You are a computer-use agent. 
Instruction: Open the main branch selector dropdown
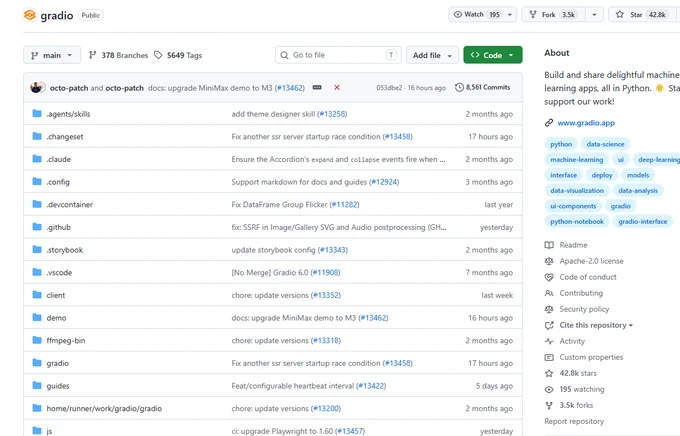point(52,55)
